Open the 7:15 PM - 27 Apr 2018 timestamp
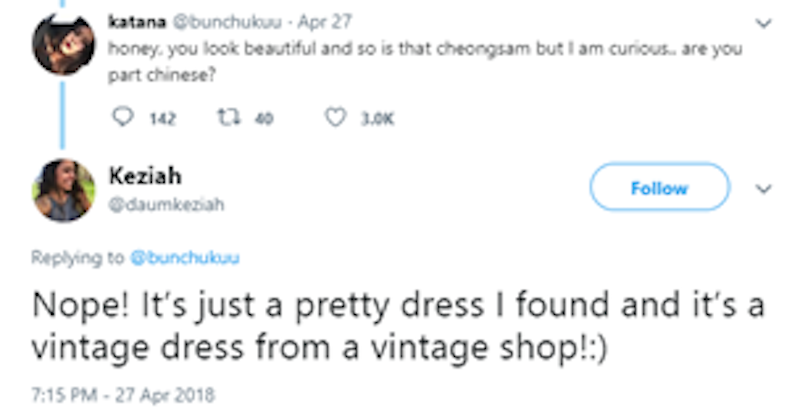800x416 pixels. pyautogui.click(x=123, y=395)
